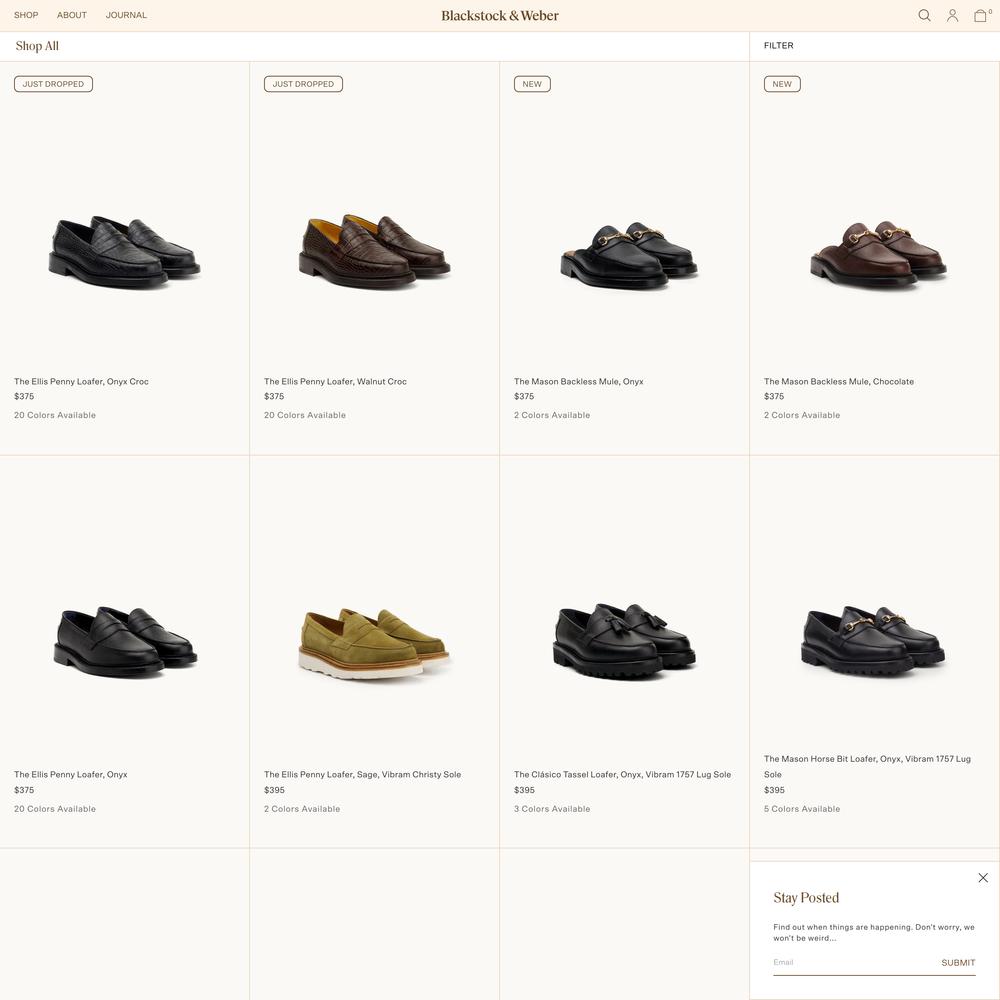Close the Stay Posted popup
Viewport: 1000px width, 1000px height.
983,878
